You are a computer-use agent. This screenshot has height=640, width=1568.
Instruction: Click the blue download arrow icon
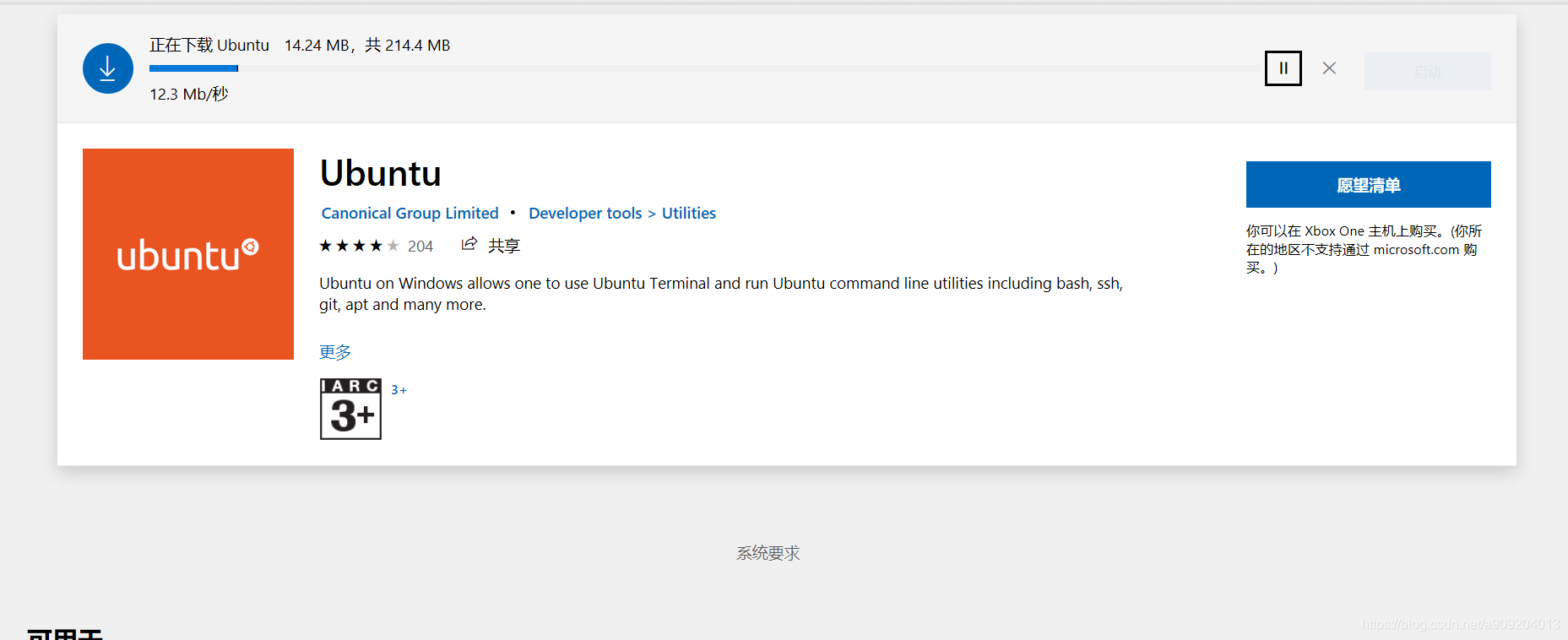pos(108,68)
